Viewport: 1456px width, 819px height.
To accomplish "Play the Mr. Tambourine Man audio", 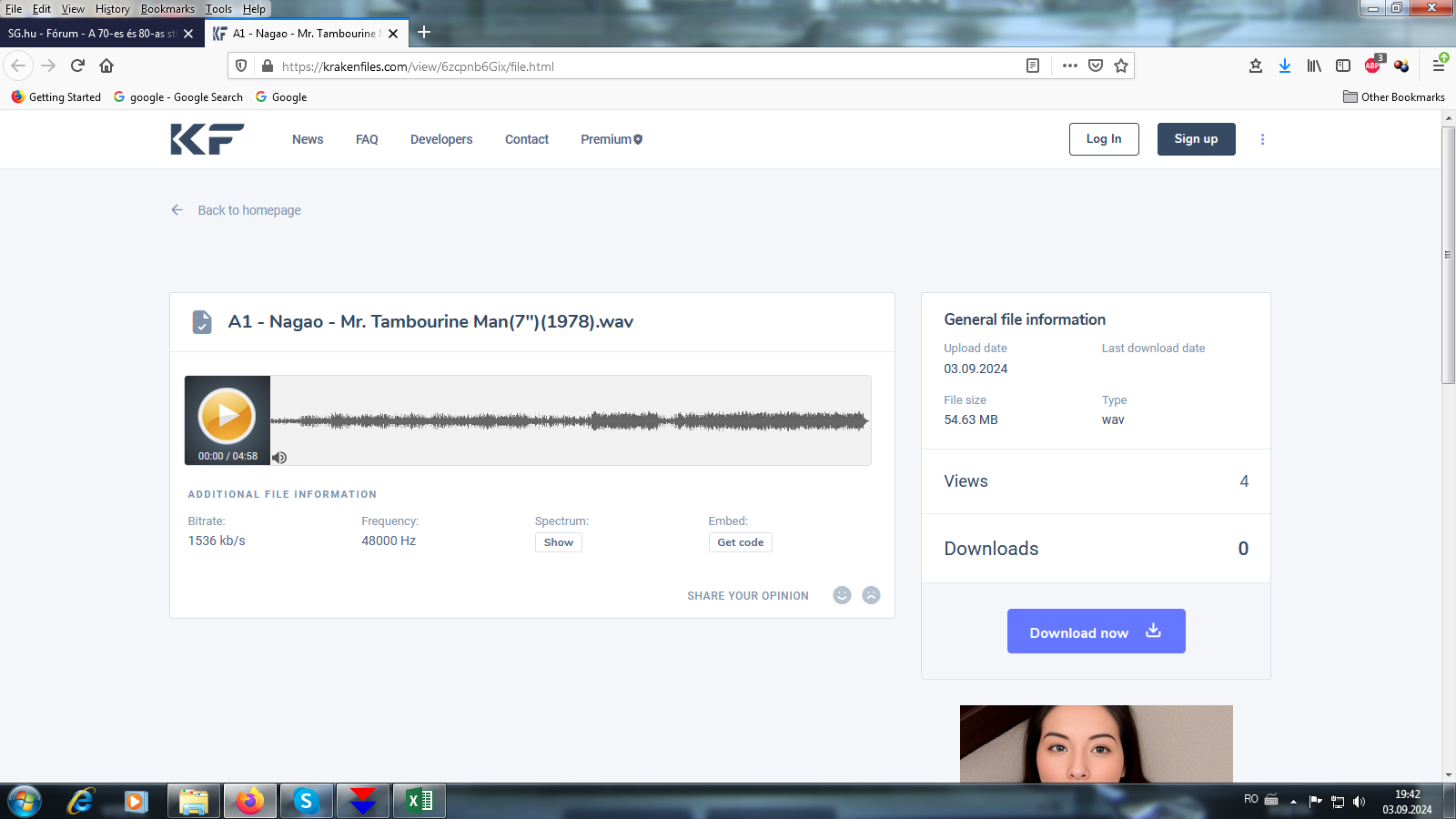I will (x=227, y=416).
